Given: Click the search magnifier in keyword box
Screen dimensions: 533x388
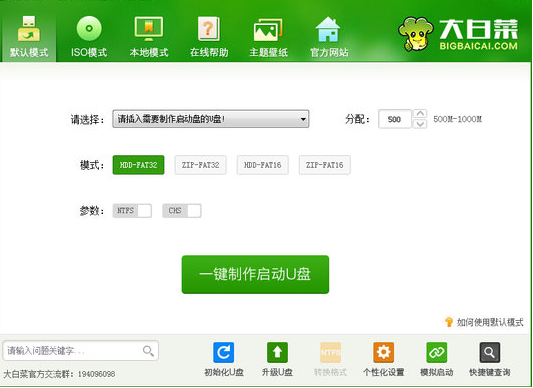Looking at the screenshot, I should 148,351.
